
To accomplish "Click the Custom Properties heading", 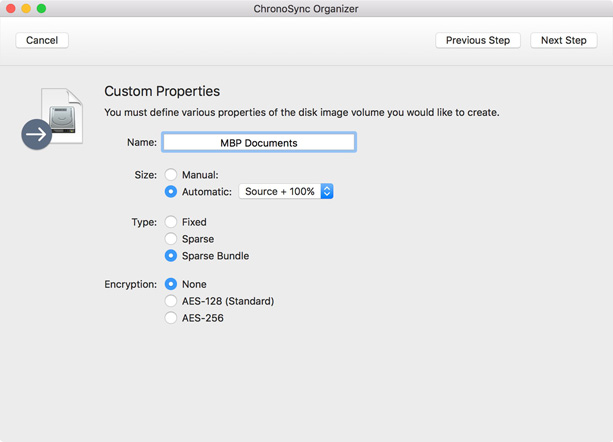I will [x=162, y=91].
